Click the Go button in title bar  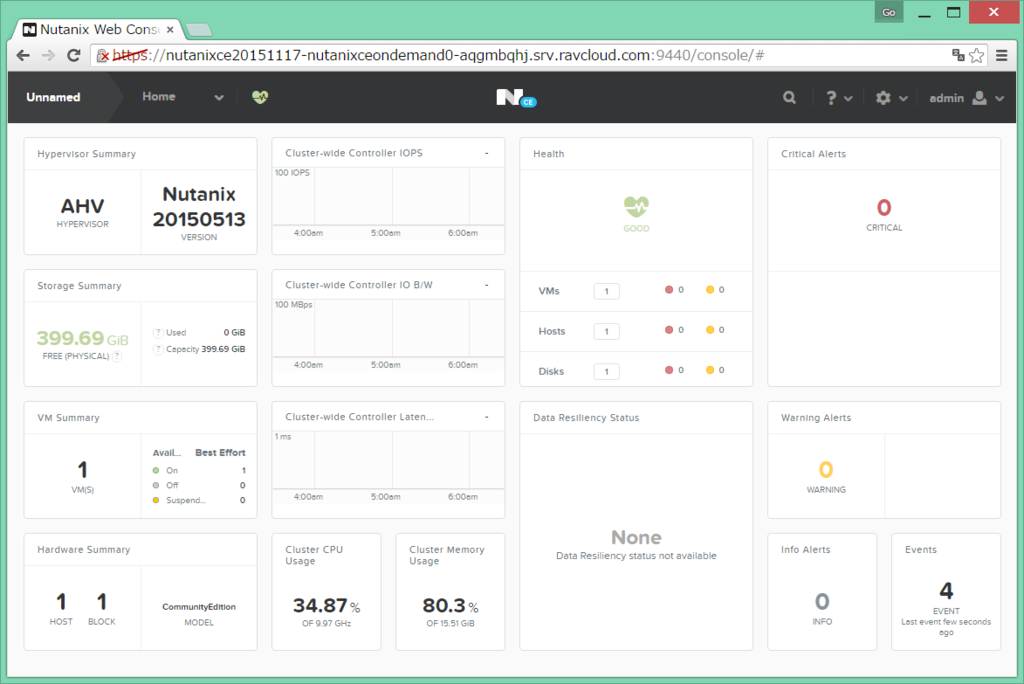click(889, 12)
